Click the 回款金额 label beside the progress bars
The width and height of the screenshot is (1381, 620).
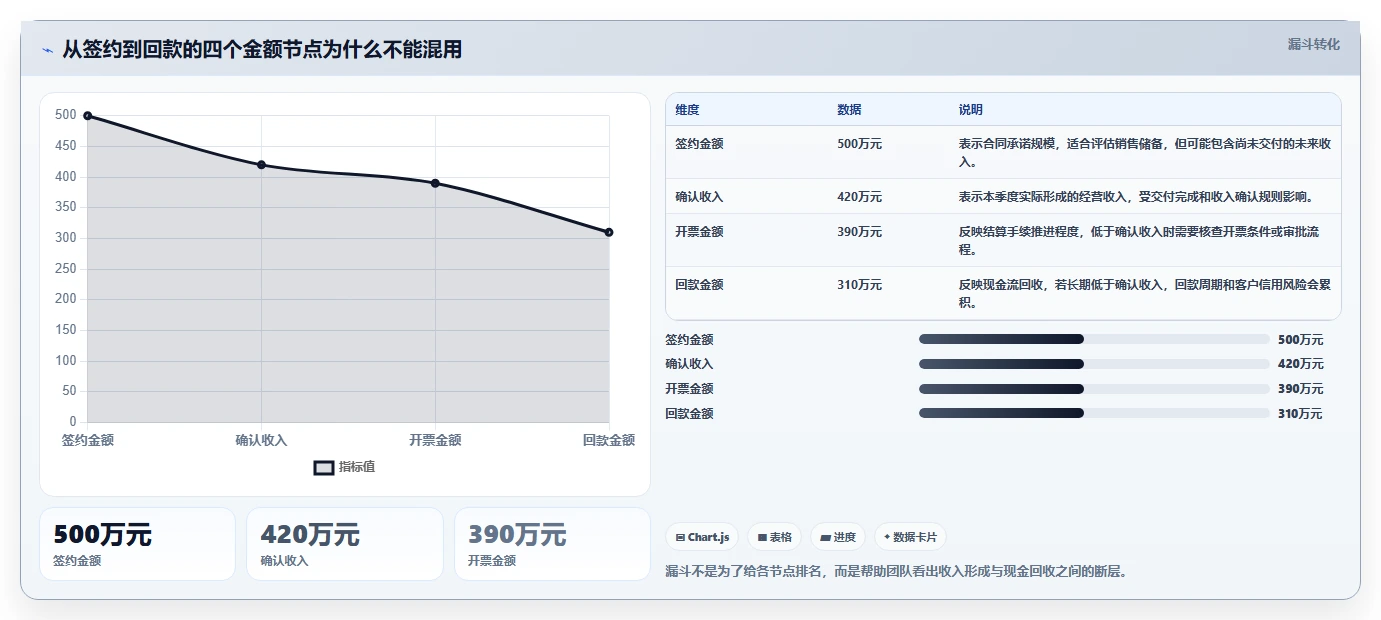[689, 414]
